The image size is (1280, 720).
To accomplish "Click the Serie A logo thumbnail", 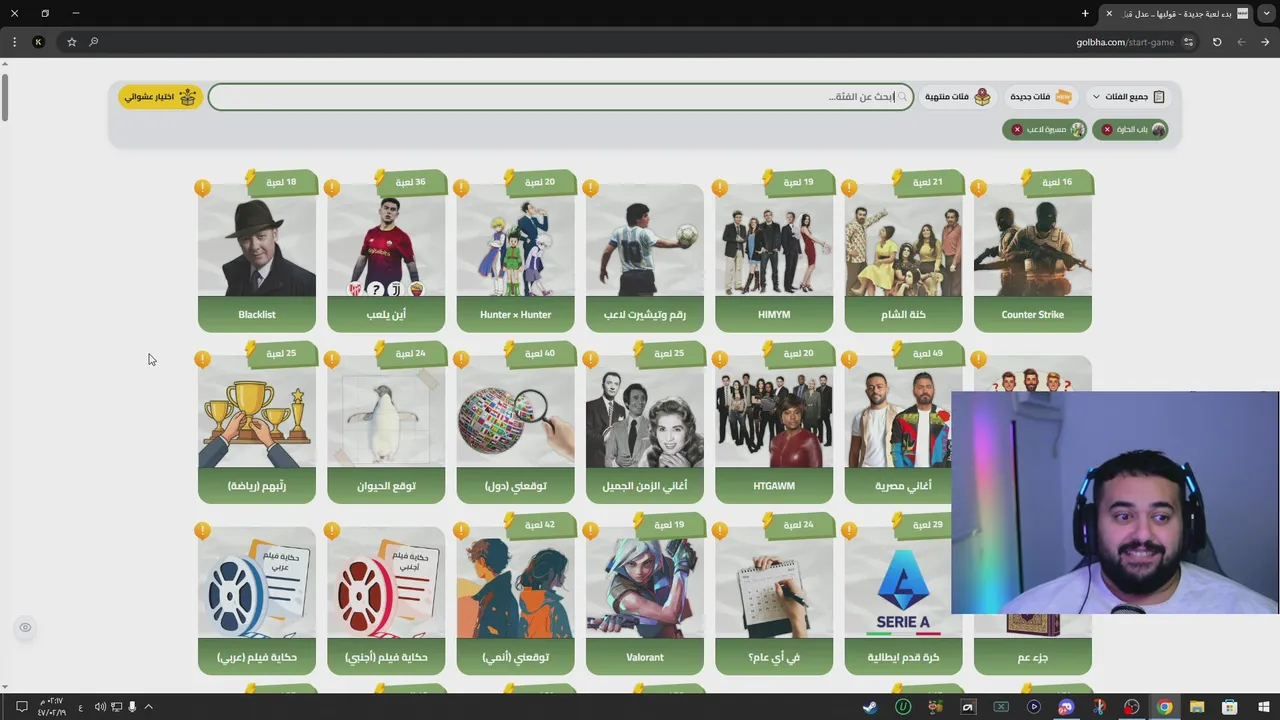I will [x=903, y=589].
